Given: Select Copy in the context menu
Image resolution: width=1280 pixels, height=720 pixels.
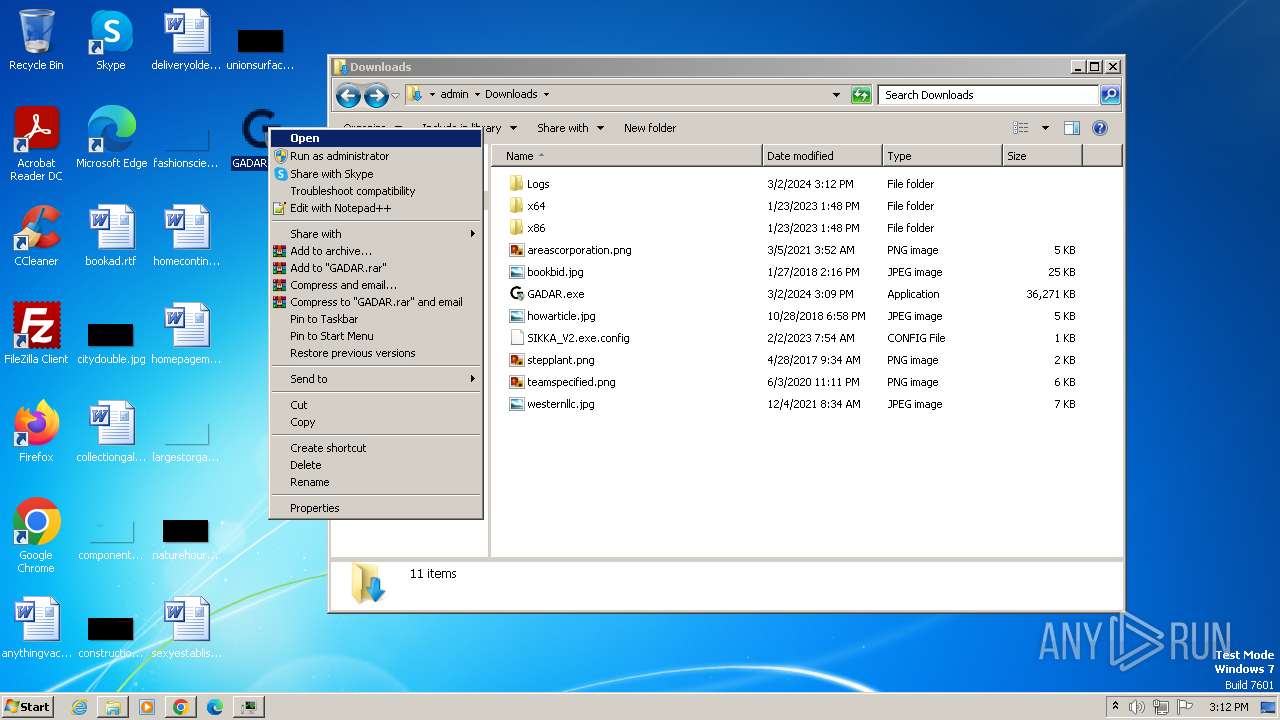Looking at the screenshot, I should [376, 422].
